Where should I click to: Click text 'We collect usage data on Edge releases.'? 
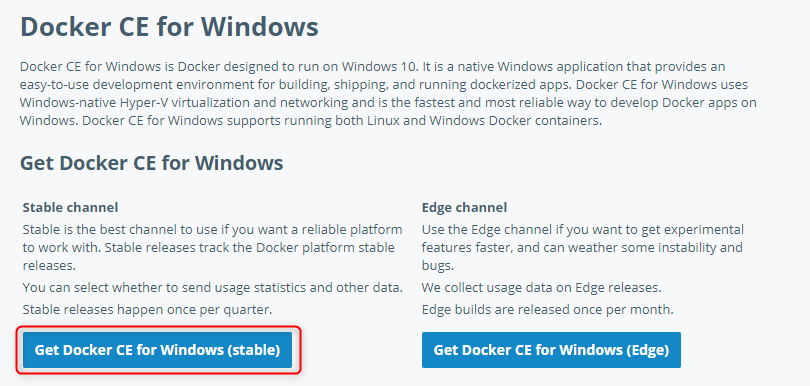click(541, 287)
